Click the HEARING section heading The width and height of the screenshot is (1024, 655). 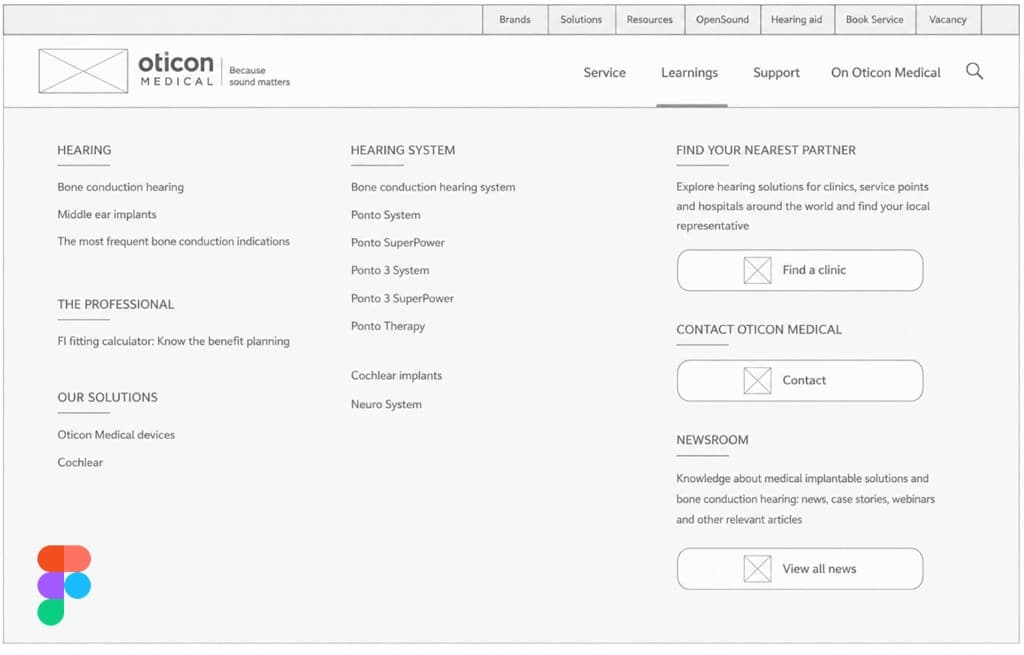point(84,150)
